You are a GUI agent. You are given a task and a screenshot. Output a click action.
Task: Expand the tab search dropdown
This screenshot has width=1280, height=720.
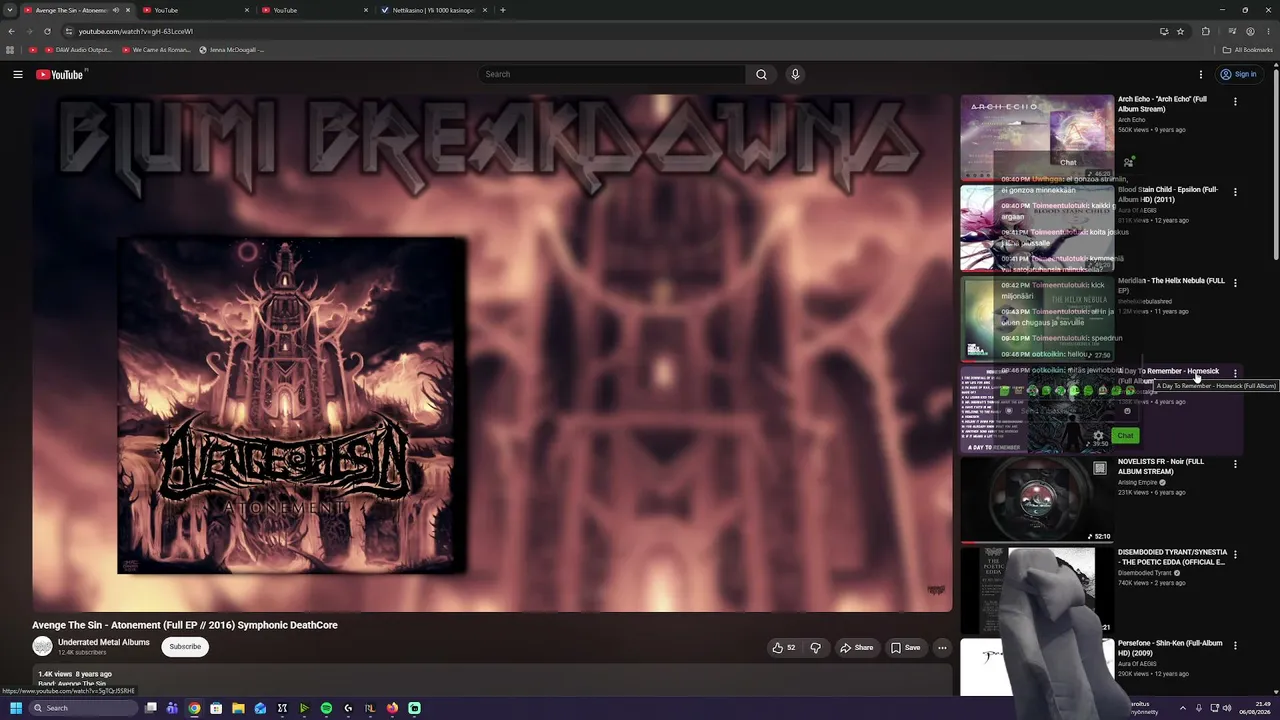pos(10,10)
